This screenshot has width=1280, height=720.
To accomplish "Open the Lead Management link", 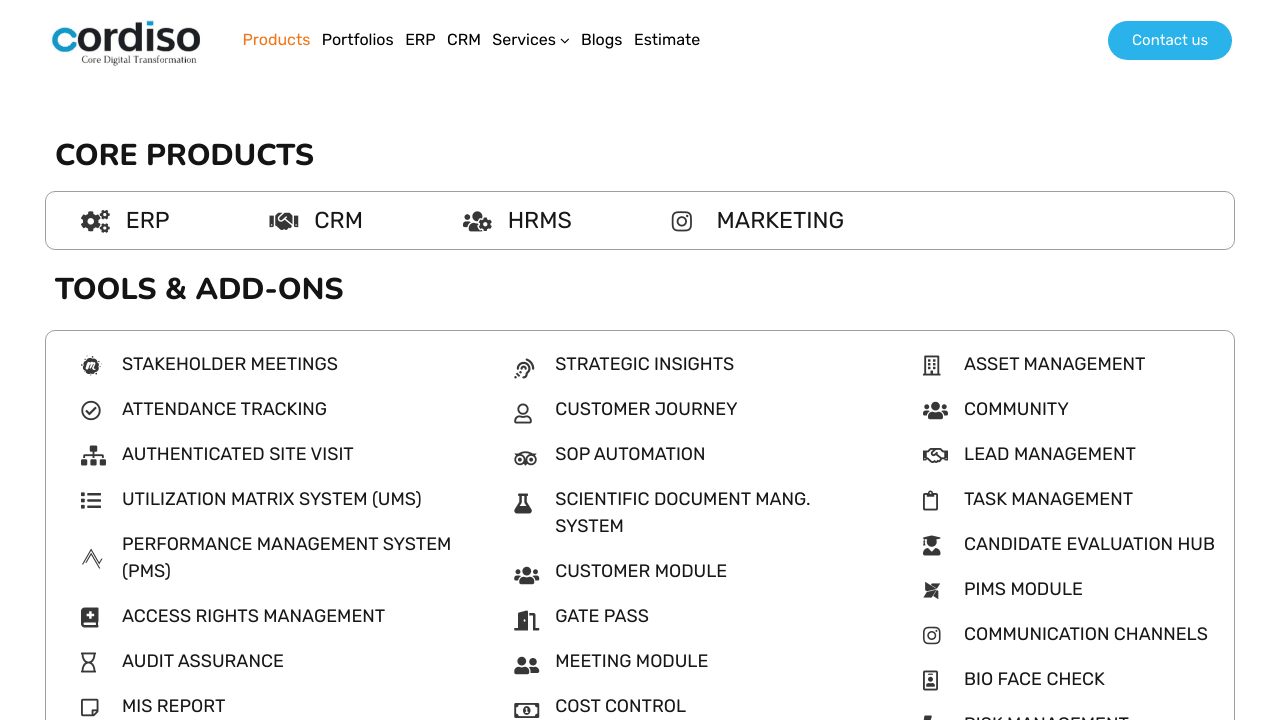I will pyautogui.click(x=1049, y=454).
